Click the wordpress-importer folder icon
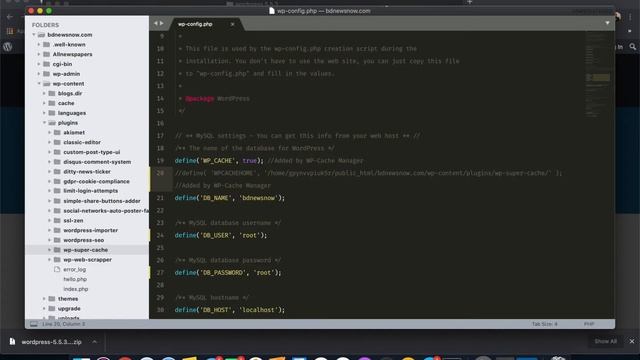 pyautogui.click(x=57, y=230)
